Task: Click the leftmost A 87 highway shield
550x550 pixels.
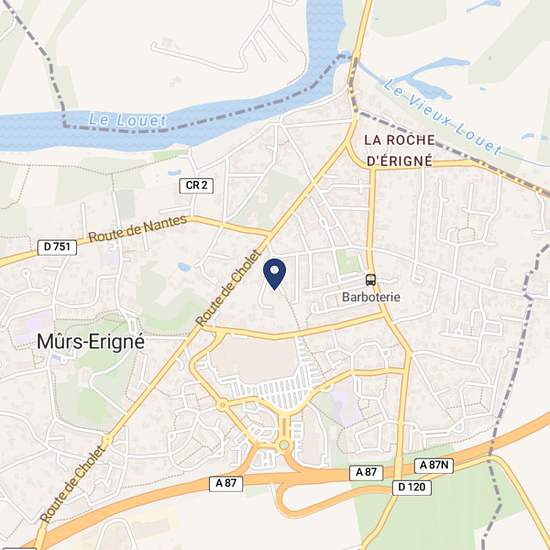Action: [x=226, y=483]
